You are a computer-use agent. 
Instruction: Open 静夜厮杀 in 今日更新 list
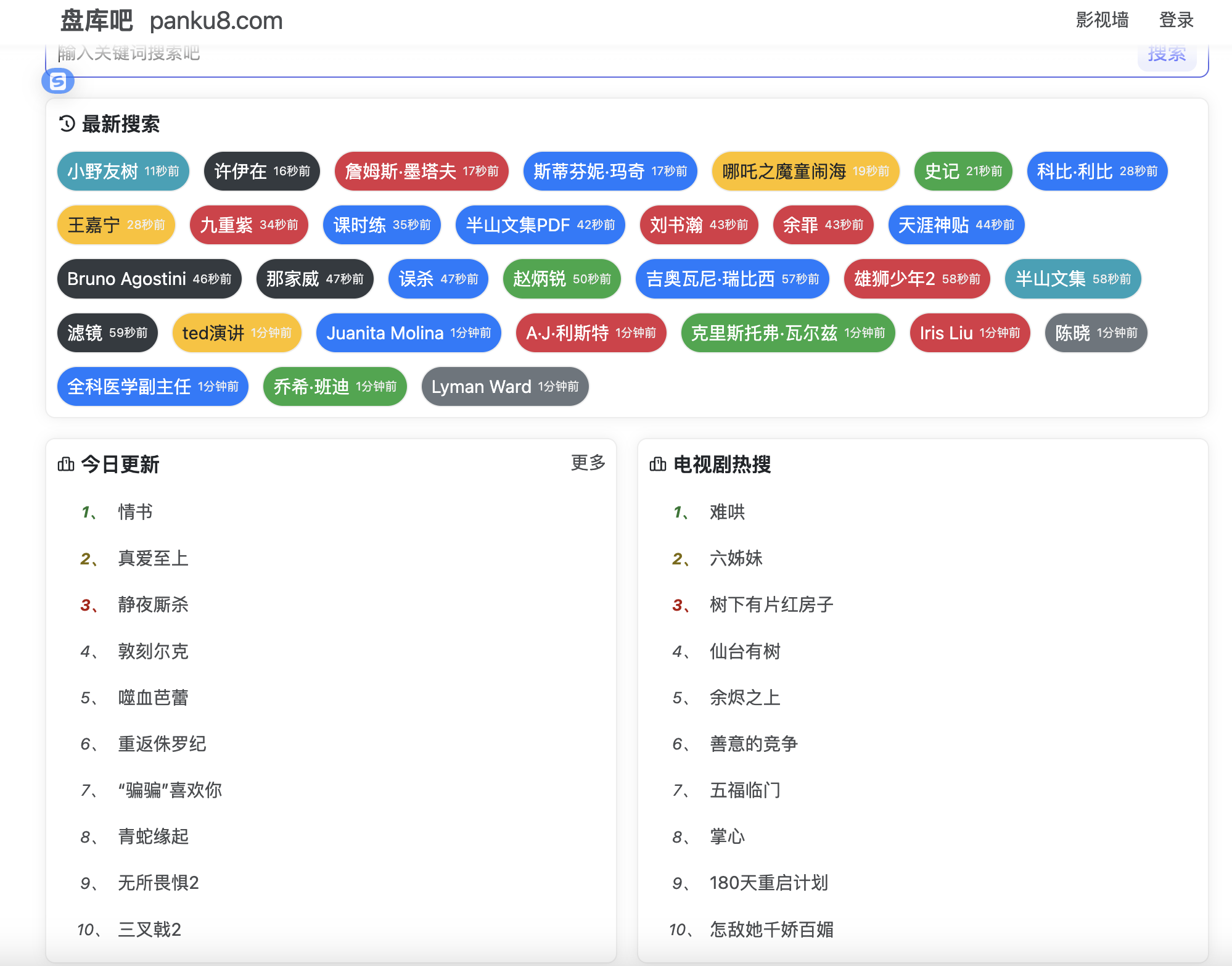tap(153, 605)
